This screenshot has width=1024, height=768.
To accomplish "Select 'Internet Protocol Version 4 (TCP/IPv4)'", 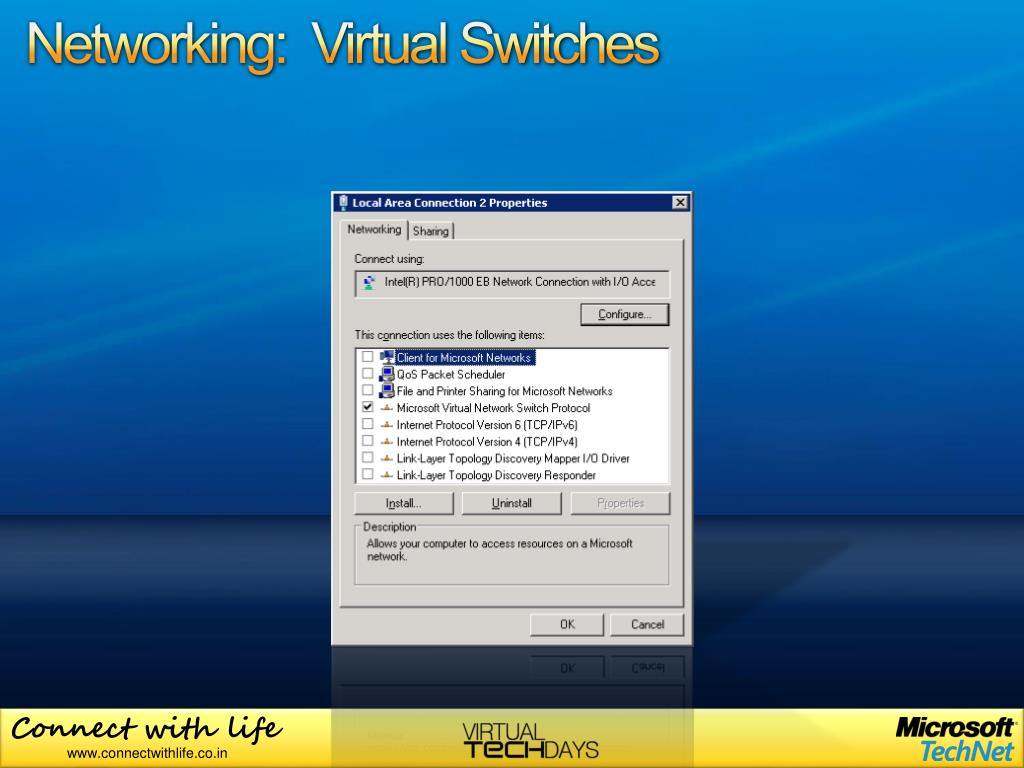I will (487, 441).
